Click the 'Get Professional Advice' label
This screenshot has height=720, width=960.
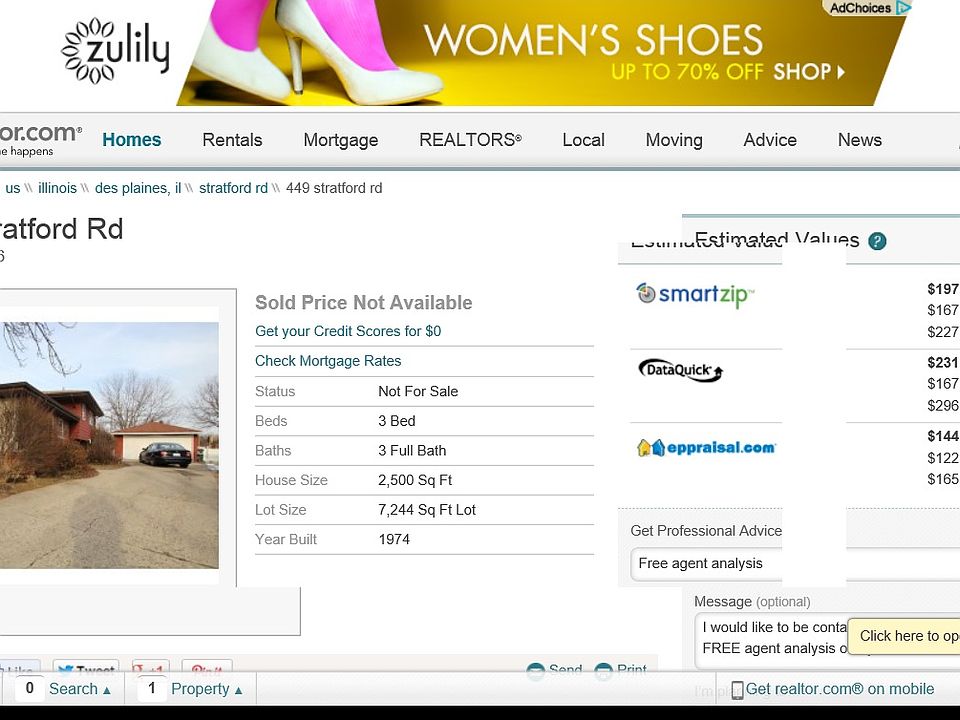click(x=706, y=531)
